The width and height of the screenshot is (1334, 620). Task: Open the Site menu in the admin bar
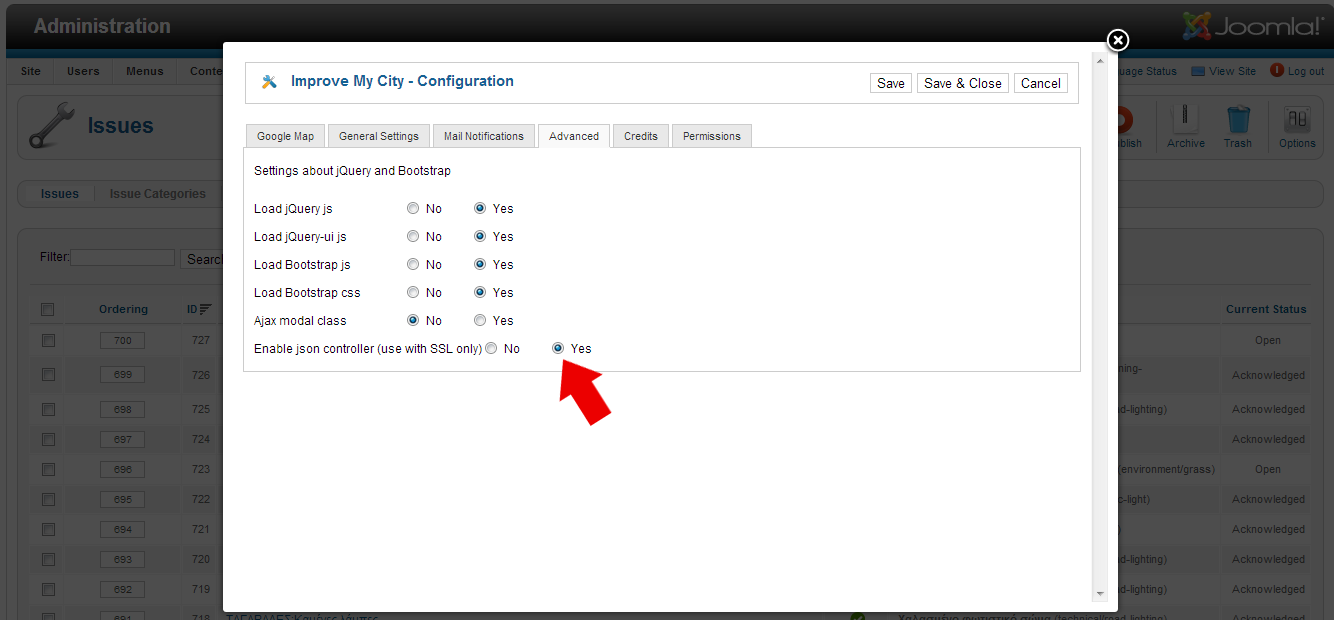(31, 71)
